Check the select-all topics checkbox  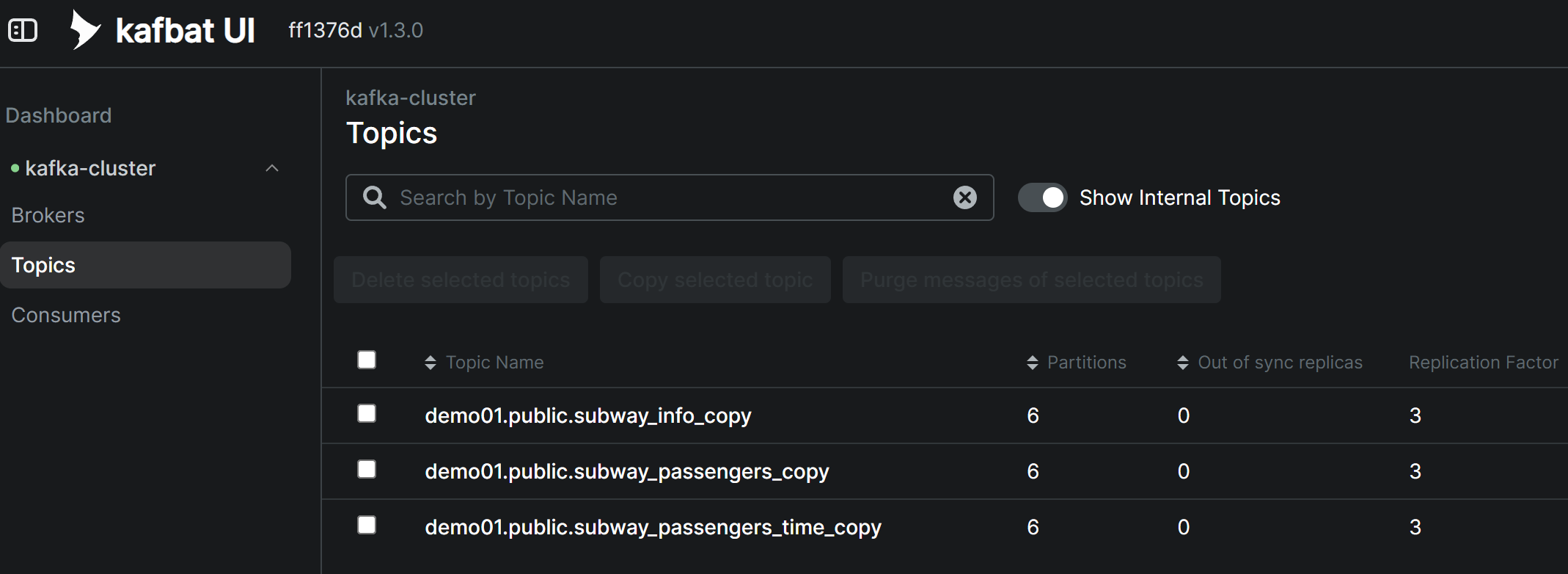[x=367, y=360]
